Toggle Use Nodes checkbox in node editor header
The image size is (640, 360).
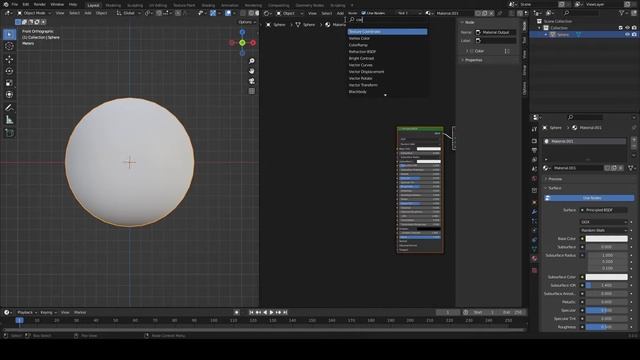364,13
